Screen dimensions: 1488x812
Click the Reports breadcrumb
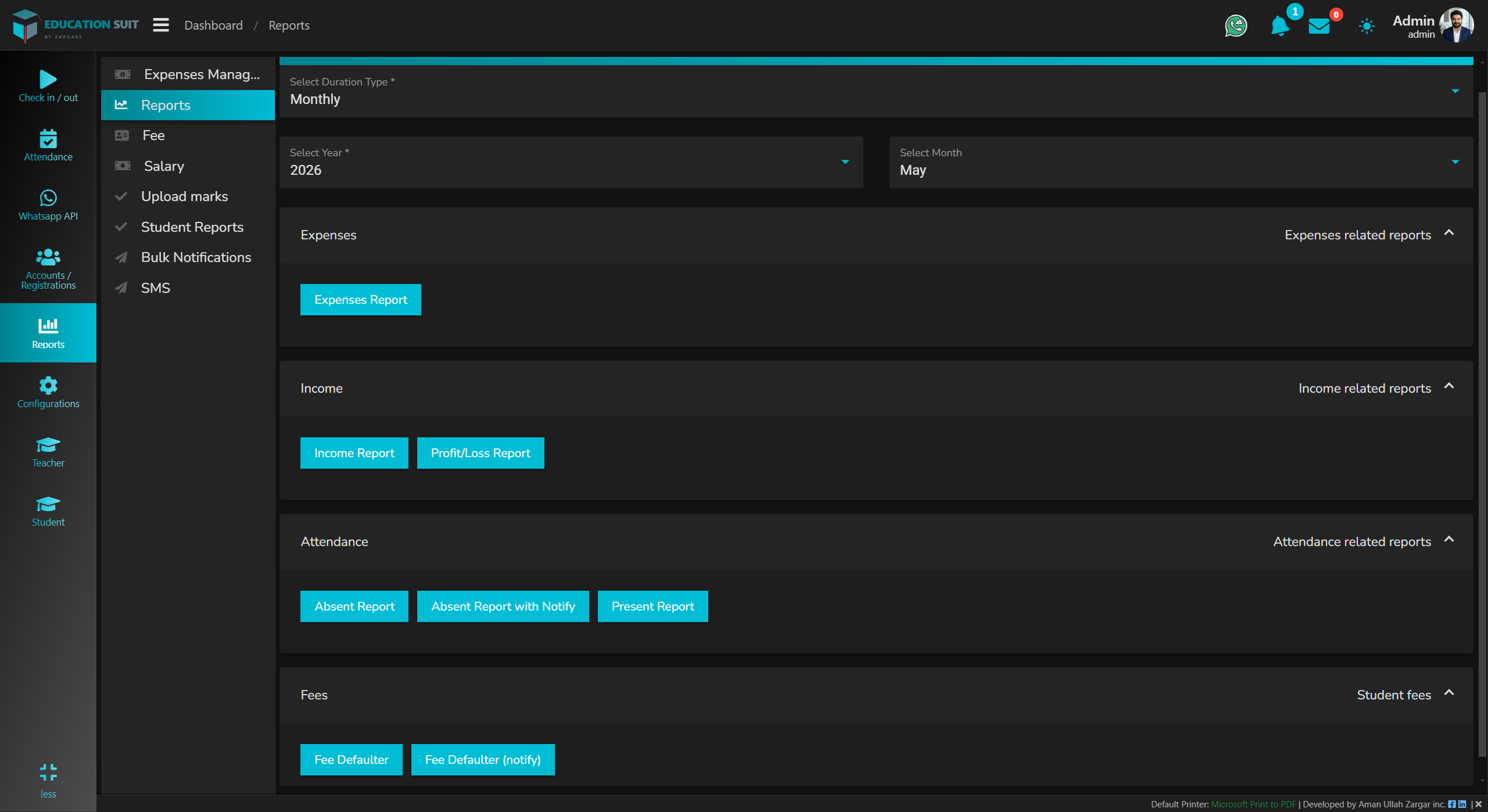pos(289,25)
